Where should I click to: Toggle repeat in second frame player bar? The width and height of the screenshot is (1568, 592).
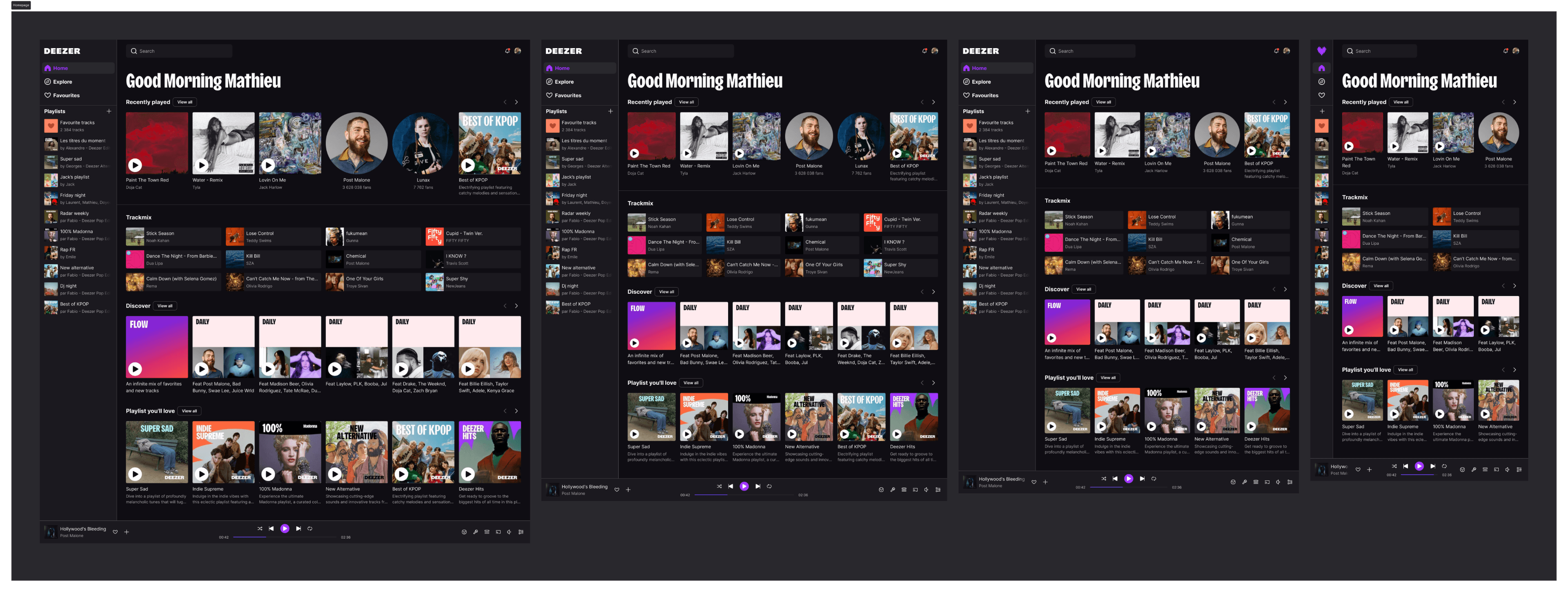[x=769, y=486]
